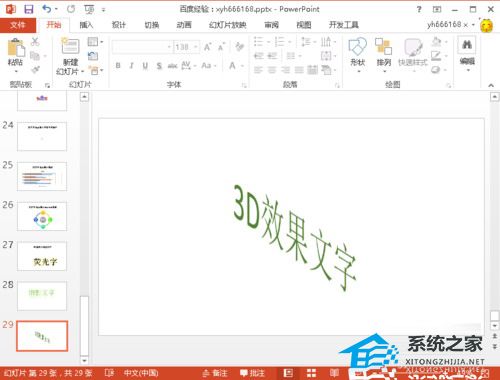
Task: Click the Shape Fill paint bucket icon
Action: coord(436,42)
